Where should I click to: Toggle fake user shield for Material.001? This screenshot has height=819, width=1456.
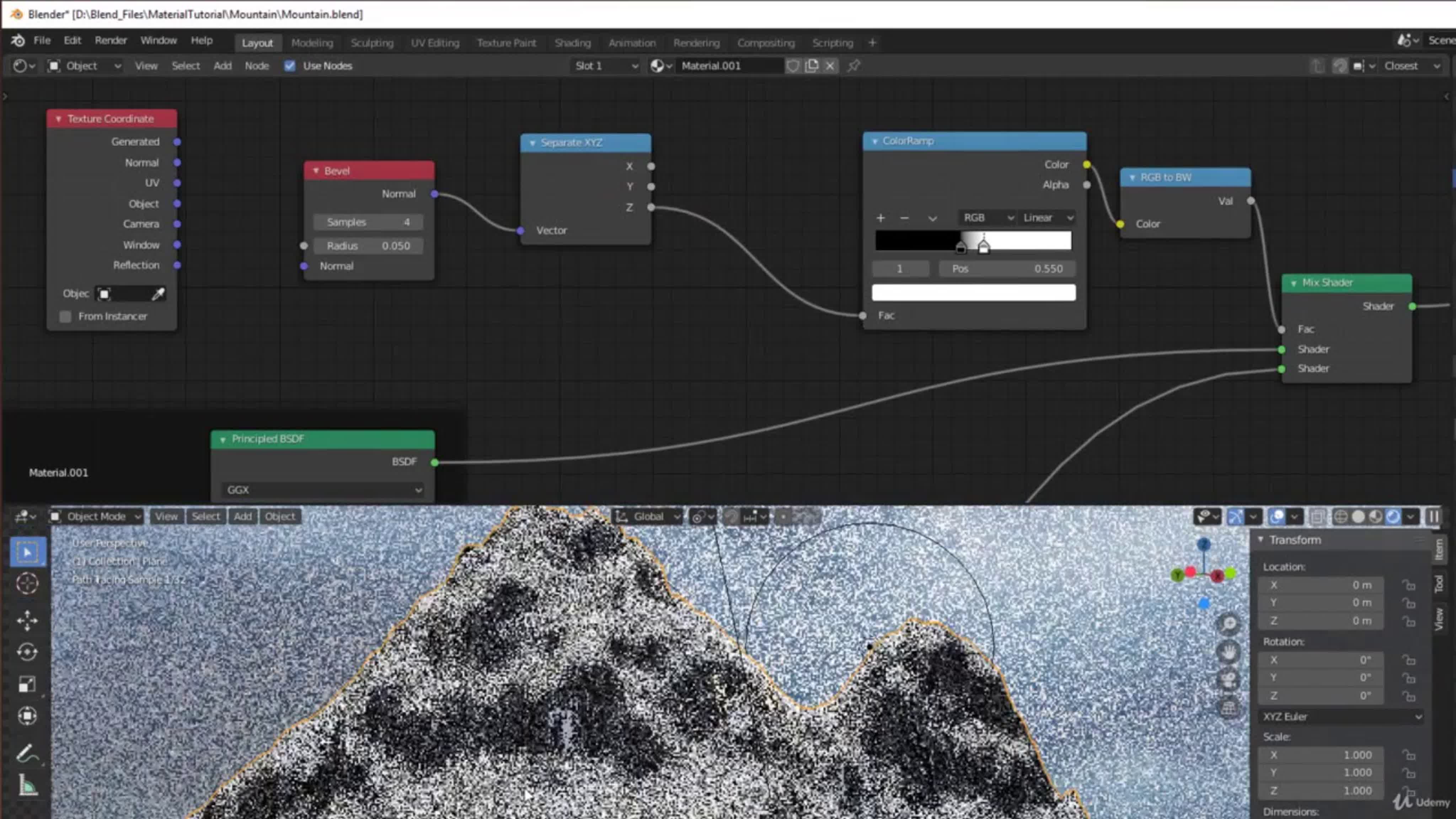(x=793, y=65)
